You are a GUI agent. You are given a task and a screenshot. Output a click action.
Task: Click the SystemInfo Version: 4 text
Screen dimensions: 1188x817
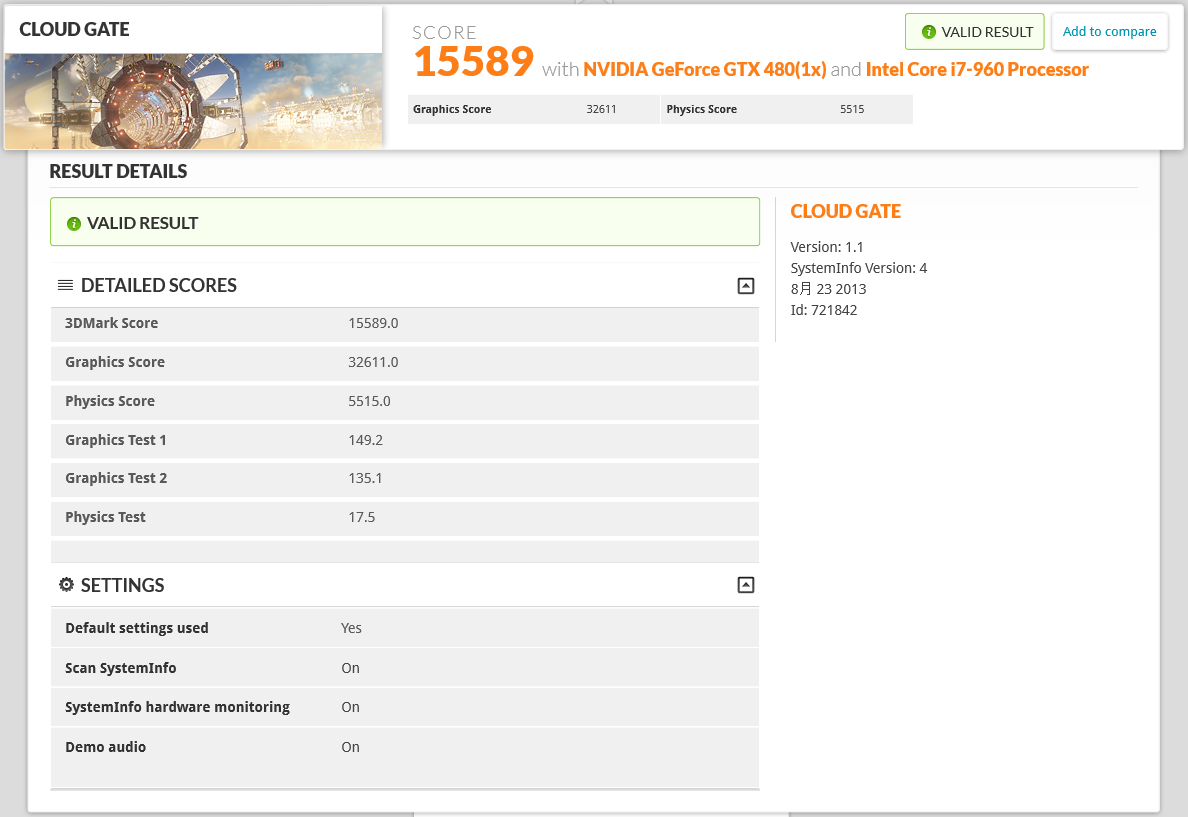(x=858, y=268)
